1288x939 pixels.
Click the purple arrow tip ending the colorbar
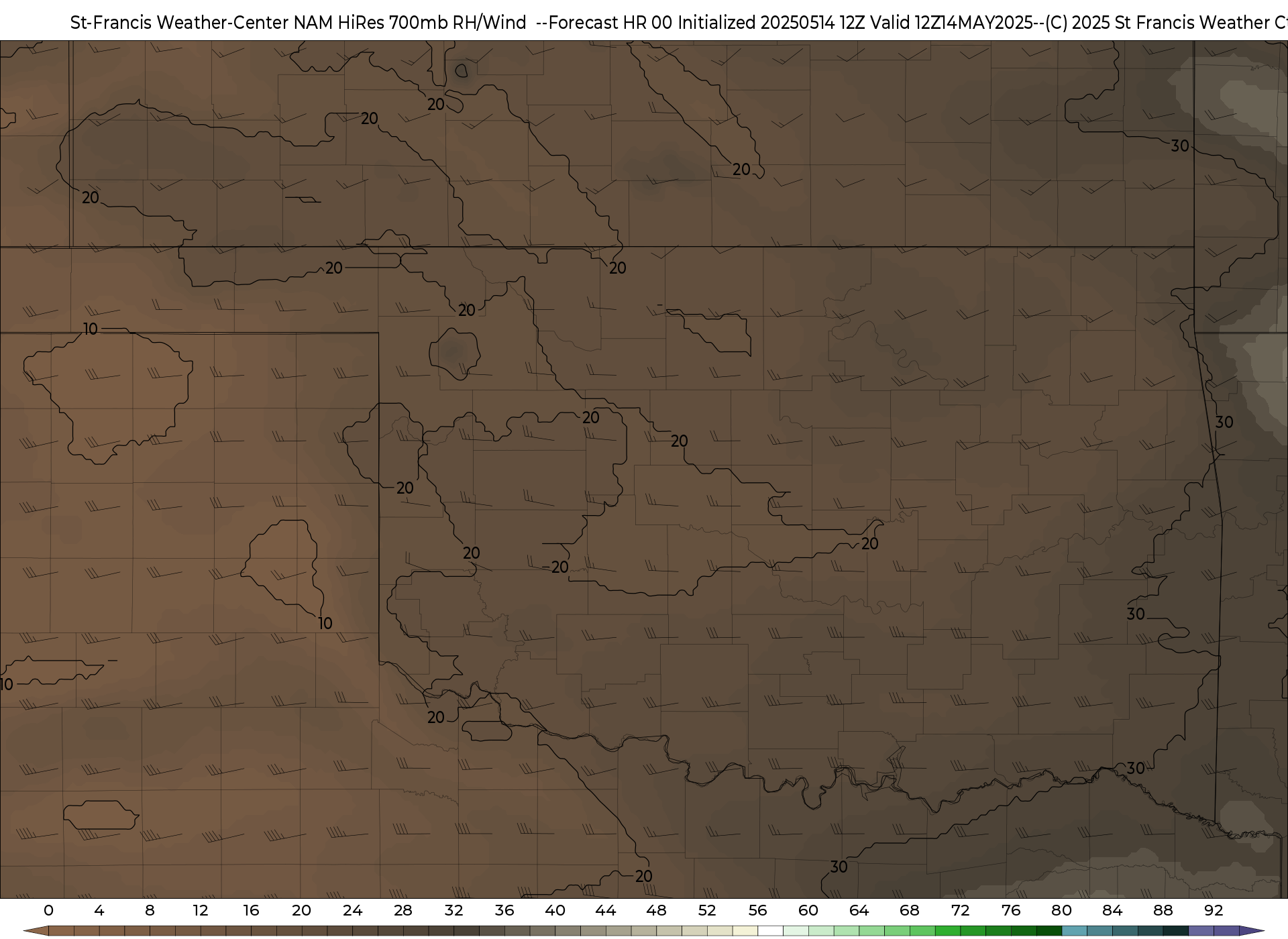pyautogui.click(x=1251, y=932)
